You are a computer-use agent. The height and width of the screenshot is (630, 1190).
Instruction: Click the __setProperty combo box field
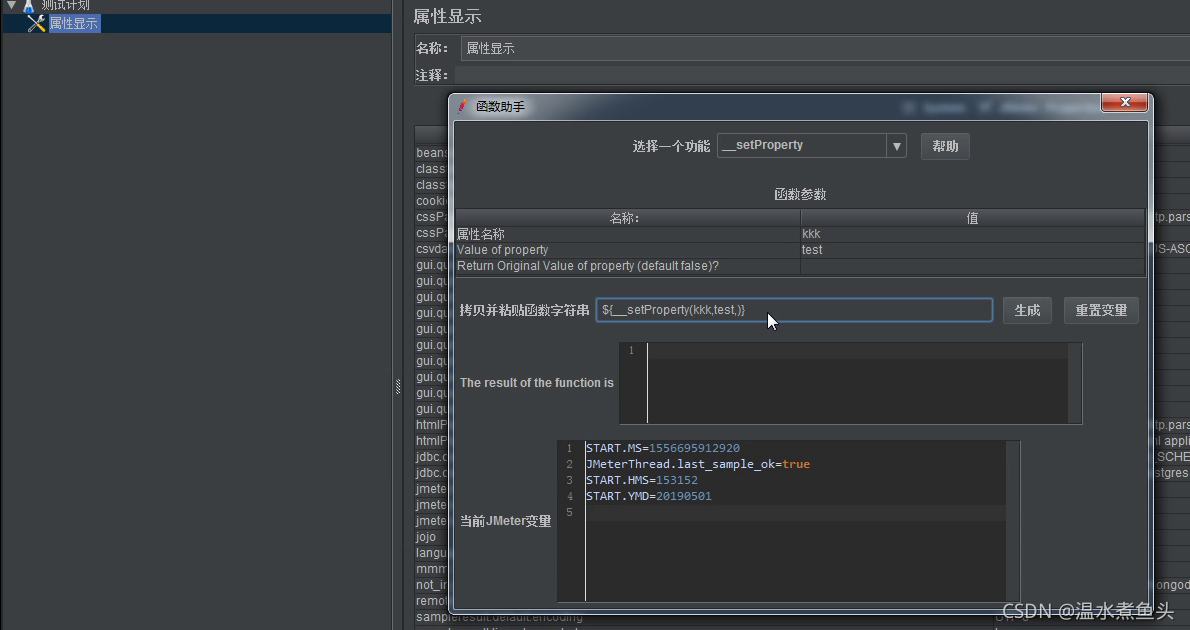coord(801,146)
